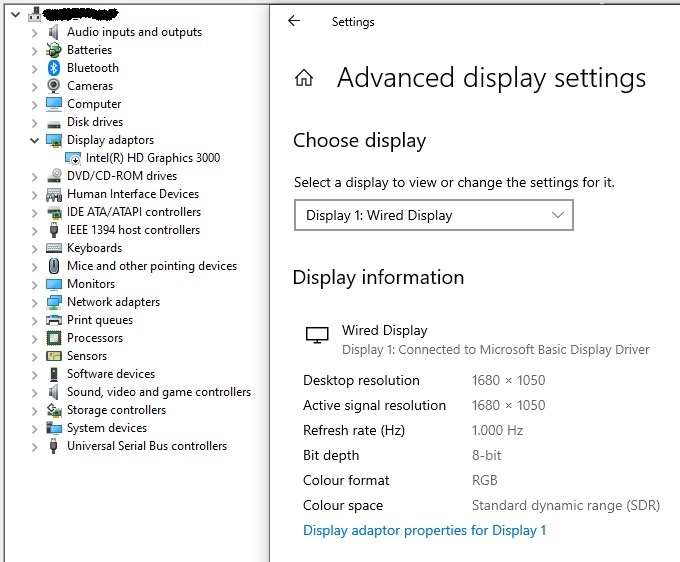This screenshot has height=562, width=680.
Task: Click the Wired Display monitor icon
Action: (317, 336)
